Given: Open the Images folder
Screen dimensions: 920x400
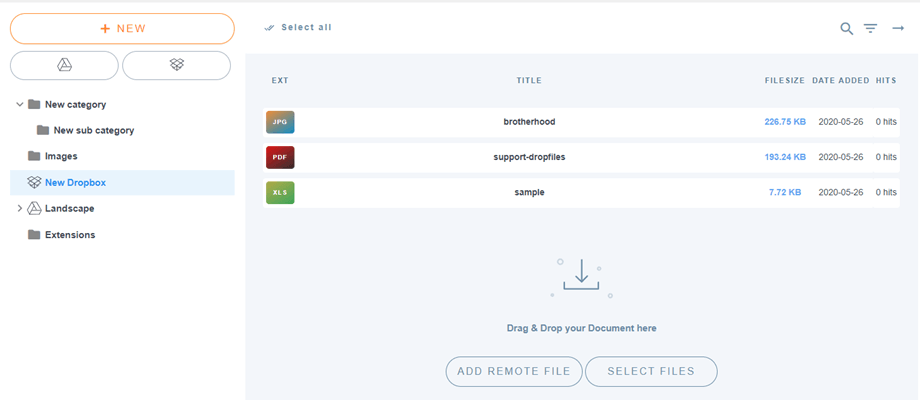Looking at the screenshot, I should (61, 156).
